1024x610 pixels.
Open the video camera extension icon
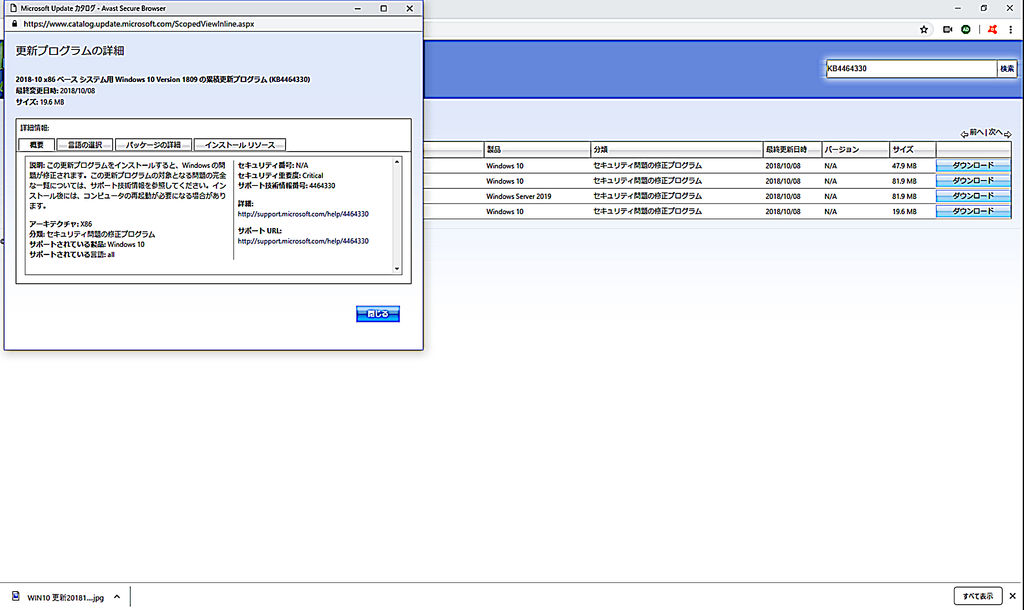(948, 29)
